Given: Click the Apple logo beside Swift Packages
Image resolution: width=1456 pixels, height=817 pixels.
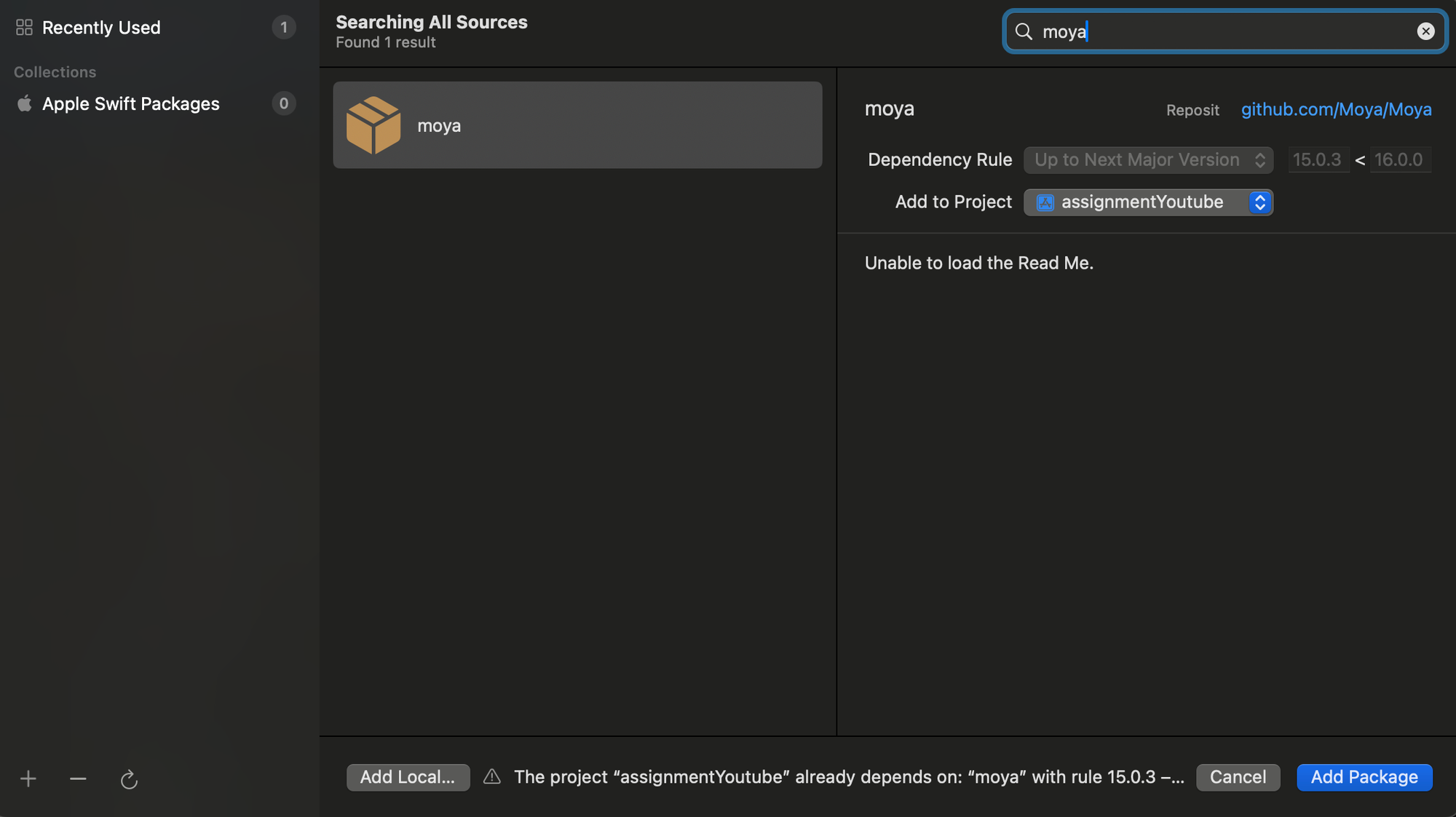Looking at the screenshot, I should pyautogui.click(x=24, y=103).
